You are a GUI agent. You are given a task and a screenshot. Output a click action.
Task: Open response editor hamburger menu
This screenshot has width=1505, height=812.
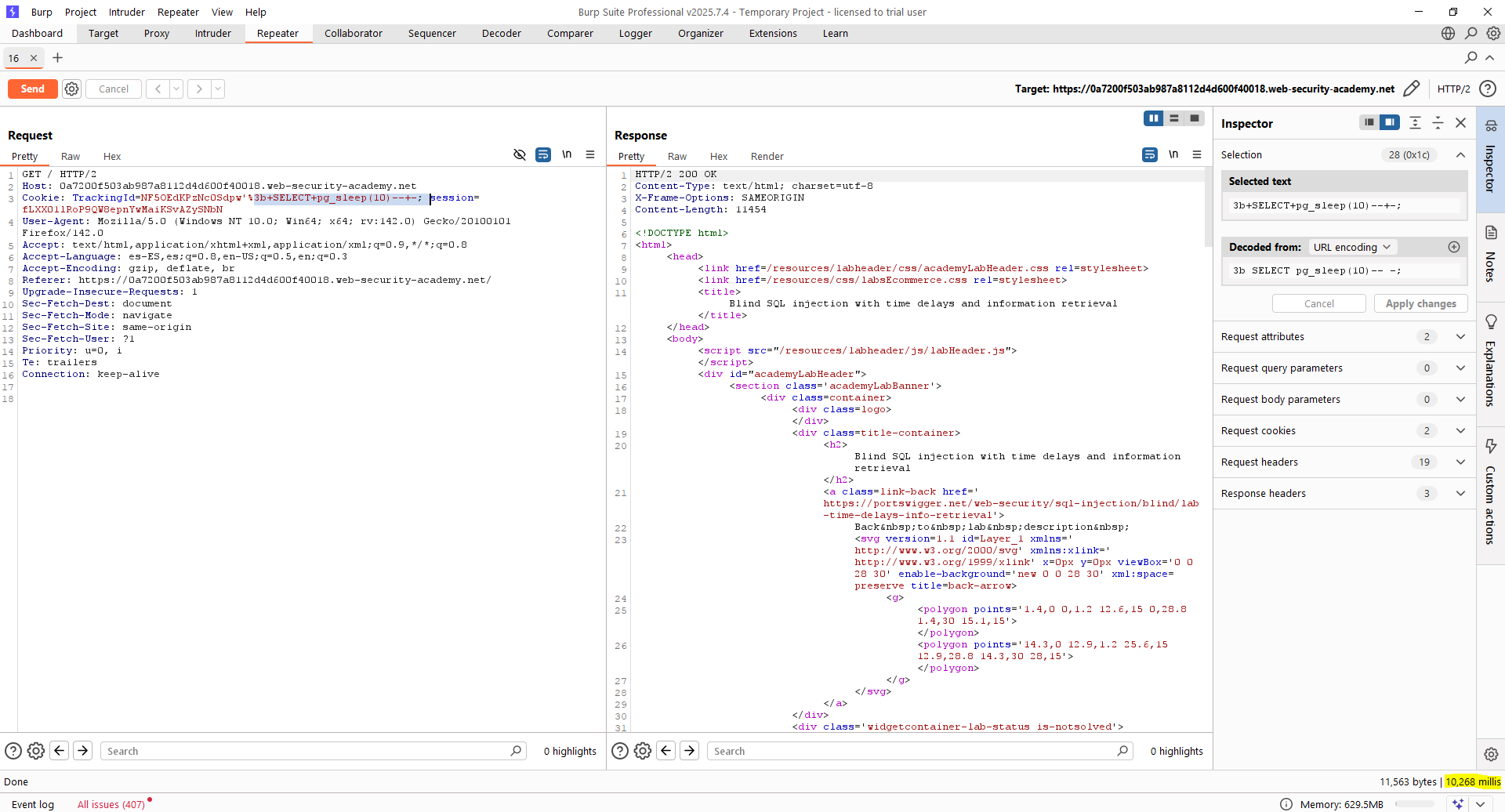[1197, 155]
